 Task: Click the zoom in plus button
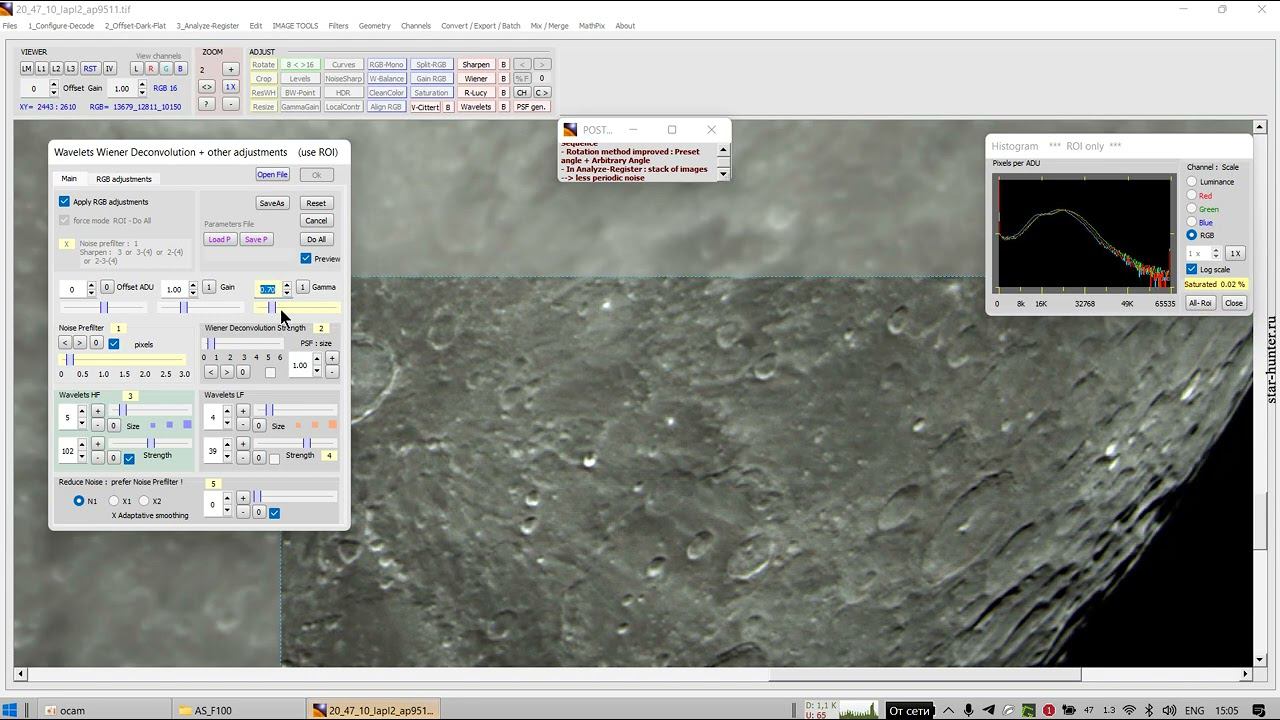pyautogui.click(x=230, y=70)
